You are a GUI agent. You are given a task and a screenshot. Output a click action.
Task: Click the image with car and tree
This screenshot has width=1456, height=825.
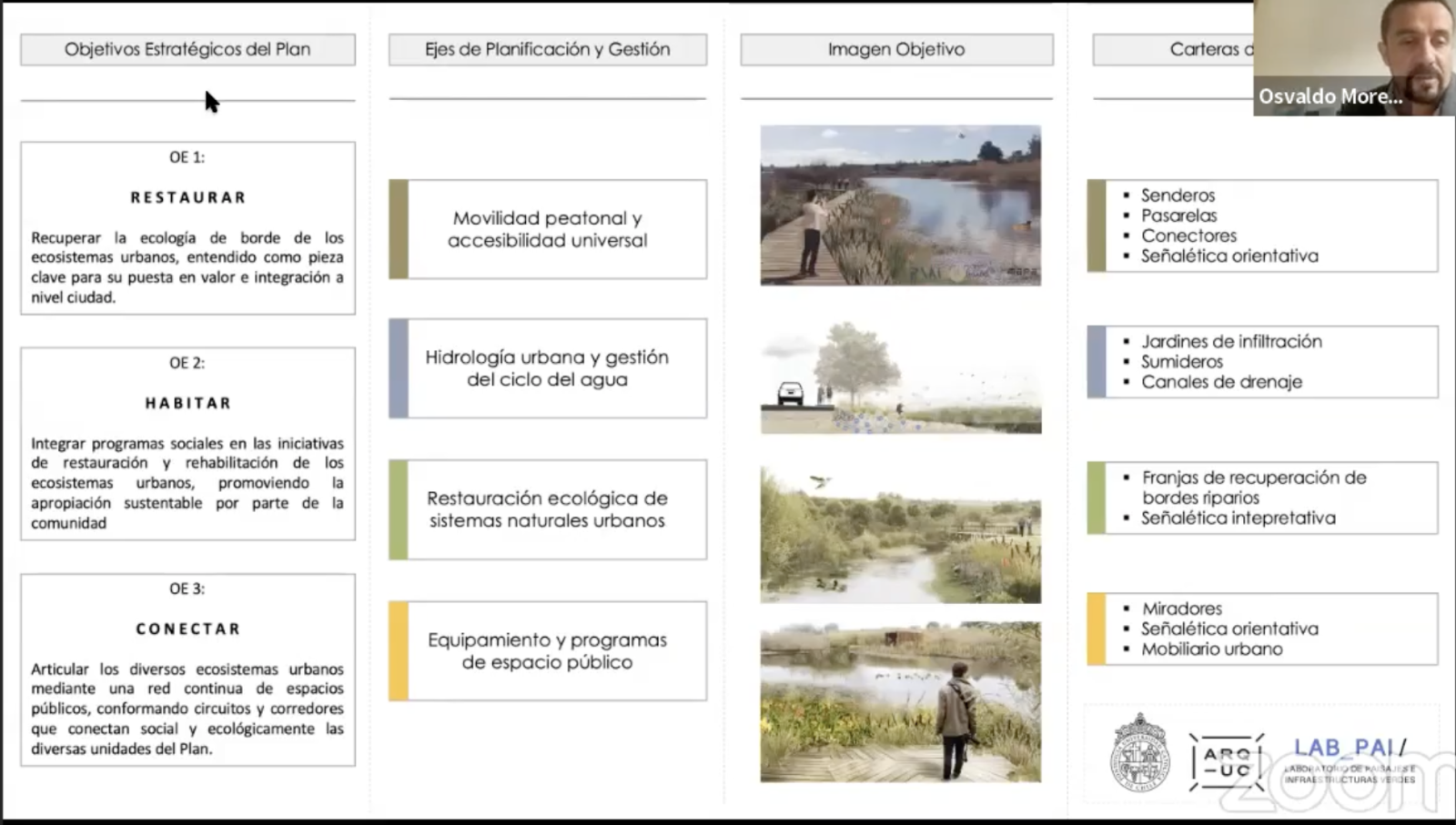tap(900, 377)
